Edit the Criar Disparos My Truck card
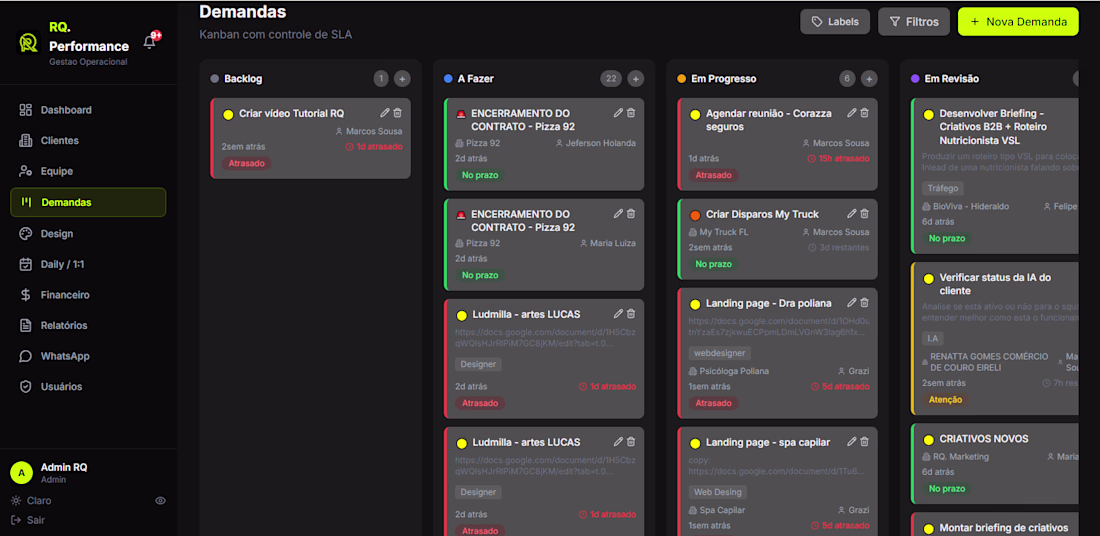This screenshot has height=536, width=1100. coord(852,213)
